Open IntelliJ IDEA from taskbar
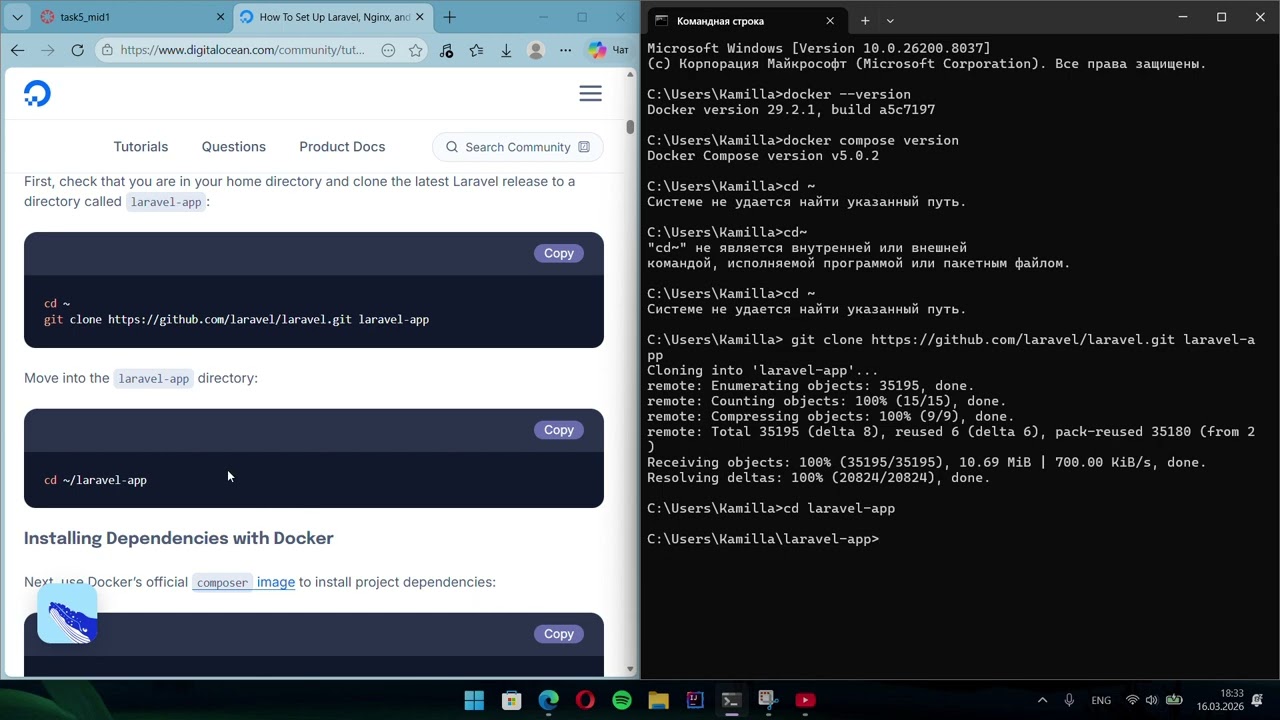1280x720 pixels. point(695,700)
